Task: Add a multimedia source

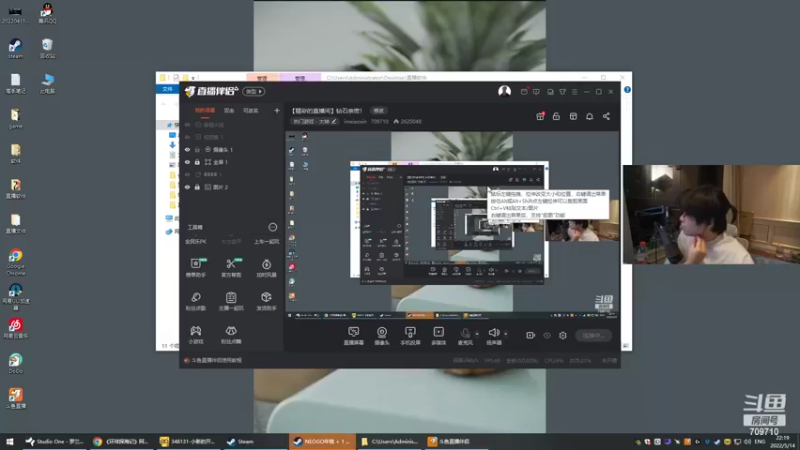Action: (x=438, y=336)
